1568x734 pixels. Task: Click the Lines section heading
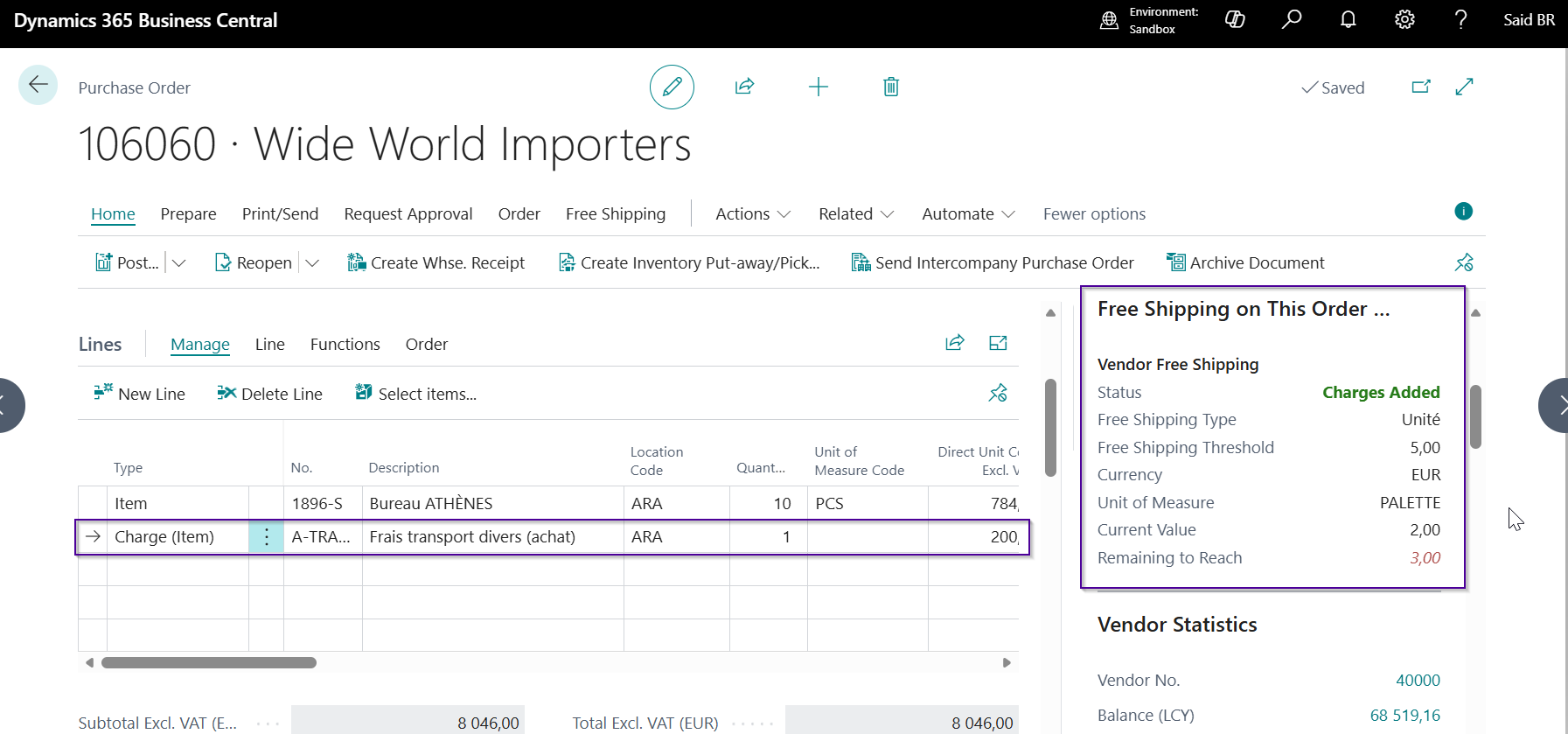click(x=100, y=344)
